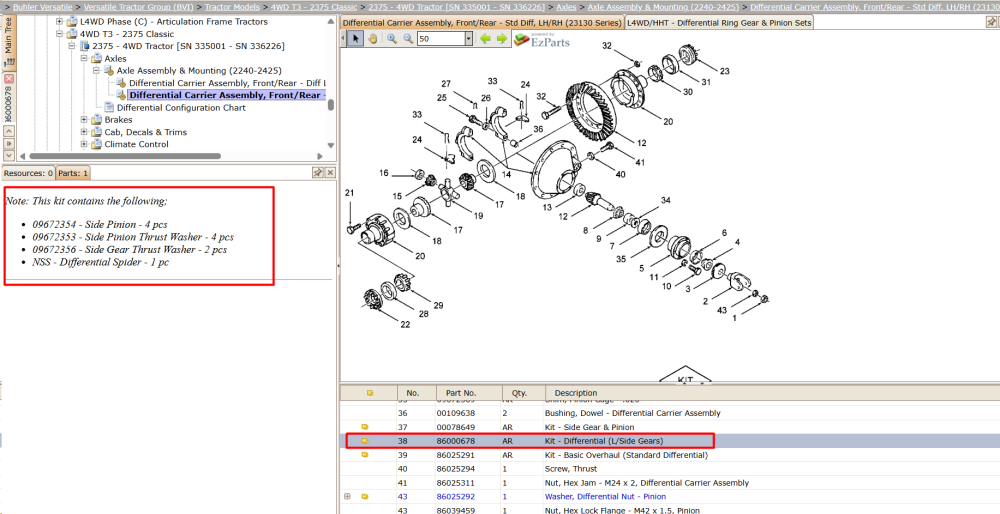This screenshot has height=514, width=1000.
Task: Select Differential Carrier Assembly Diff L tree item
Action: pyautogui.click(x=227, y=83)
